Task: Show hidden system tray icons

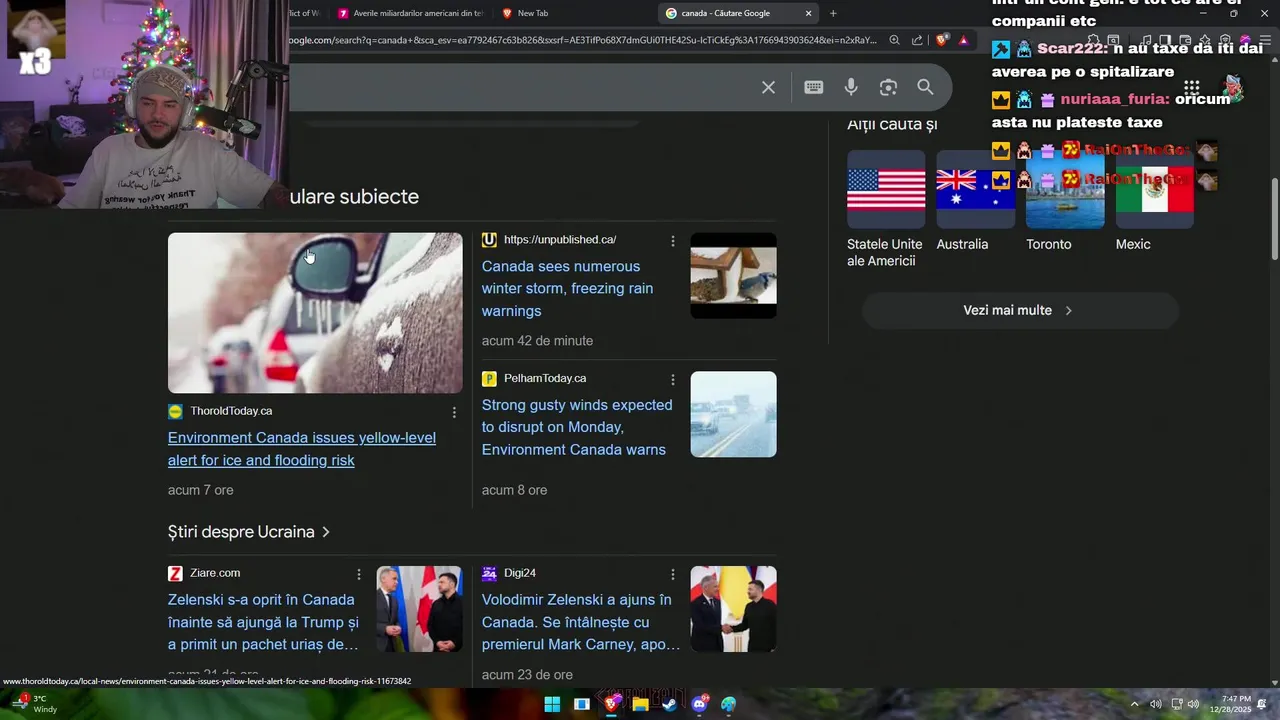Action: (x=1134, y=704)
